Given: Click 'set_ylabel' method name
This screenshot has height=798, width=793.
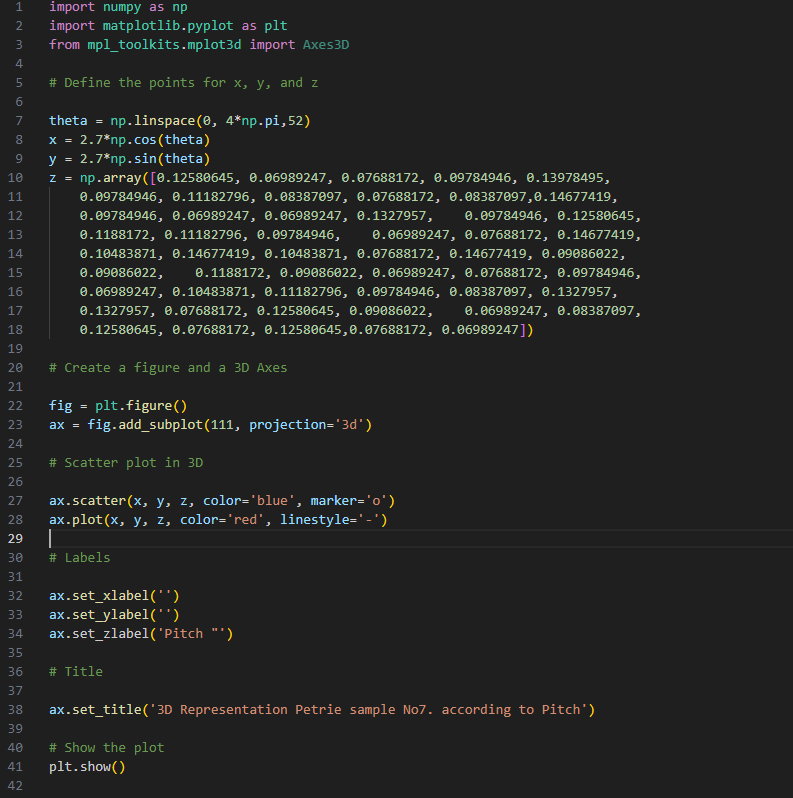Looking at the screenshot, I should coord(110,615).
